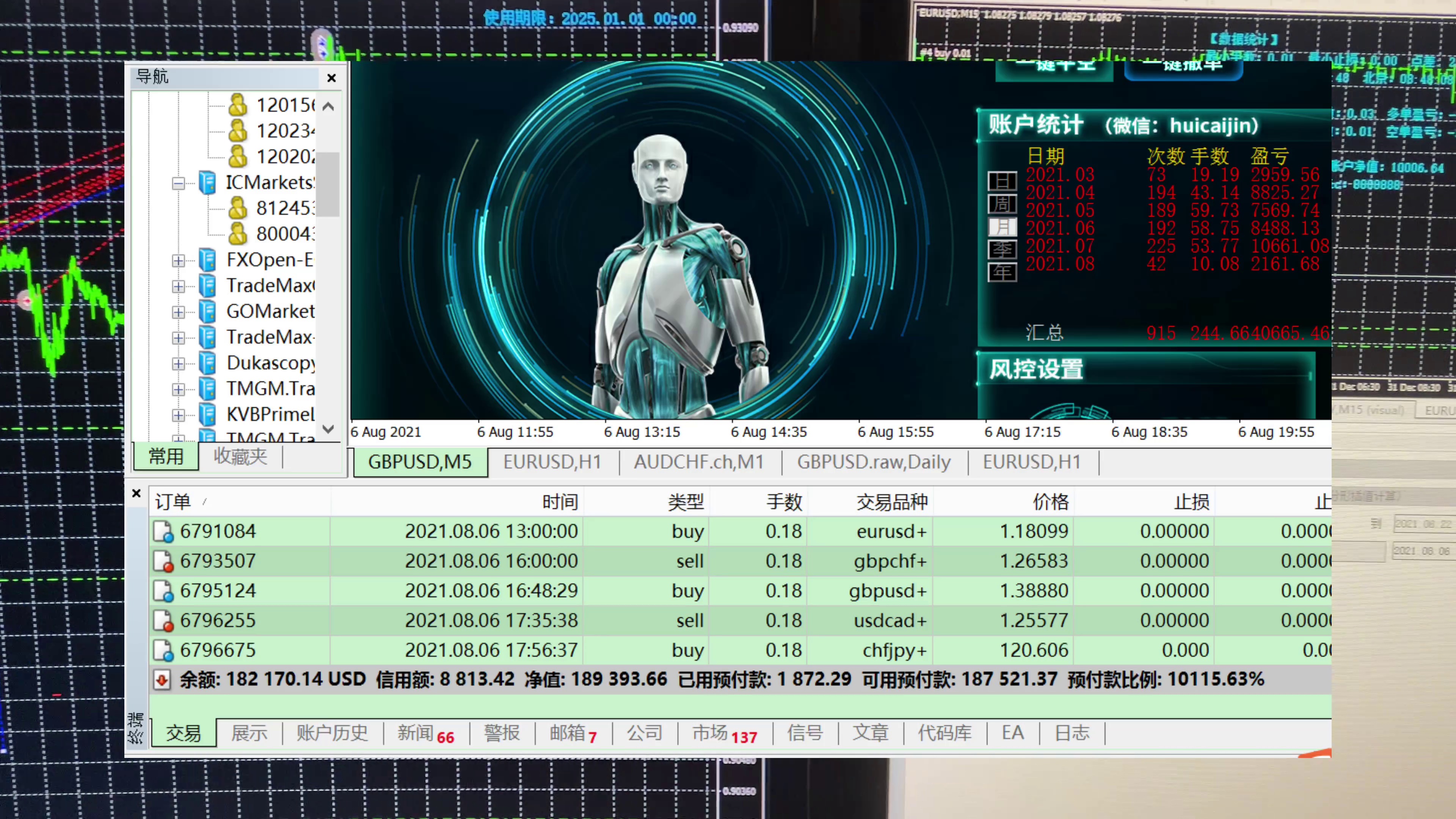This screenshot has height=819, width=1456.
Task: Close the 导航 navigator panel
Action: pyautogui.click(x=332, y=78)
